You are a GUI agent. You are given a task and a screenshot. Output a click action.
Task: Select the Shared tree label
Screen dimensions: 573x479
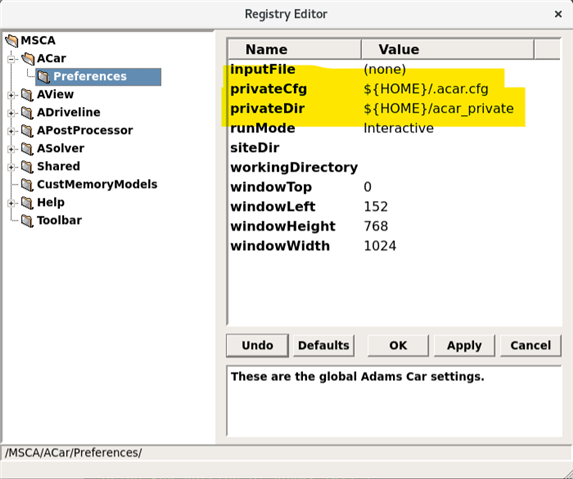[x=58, y=166]
